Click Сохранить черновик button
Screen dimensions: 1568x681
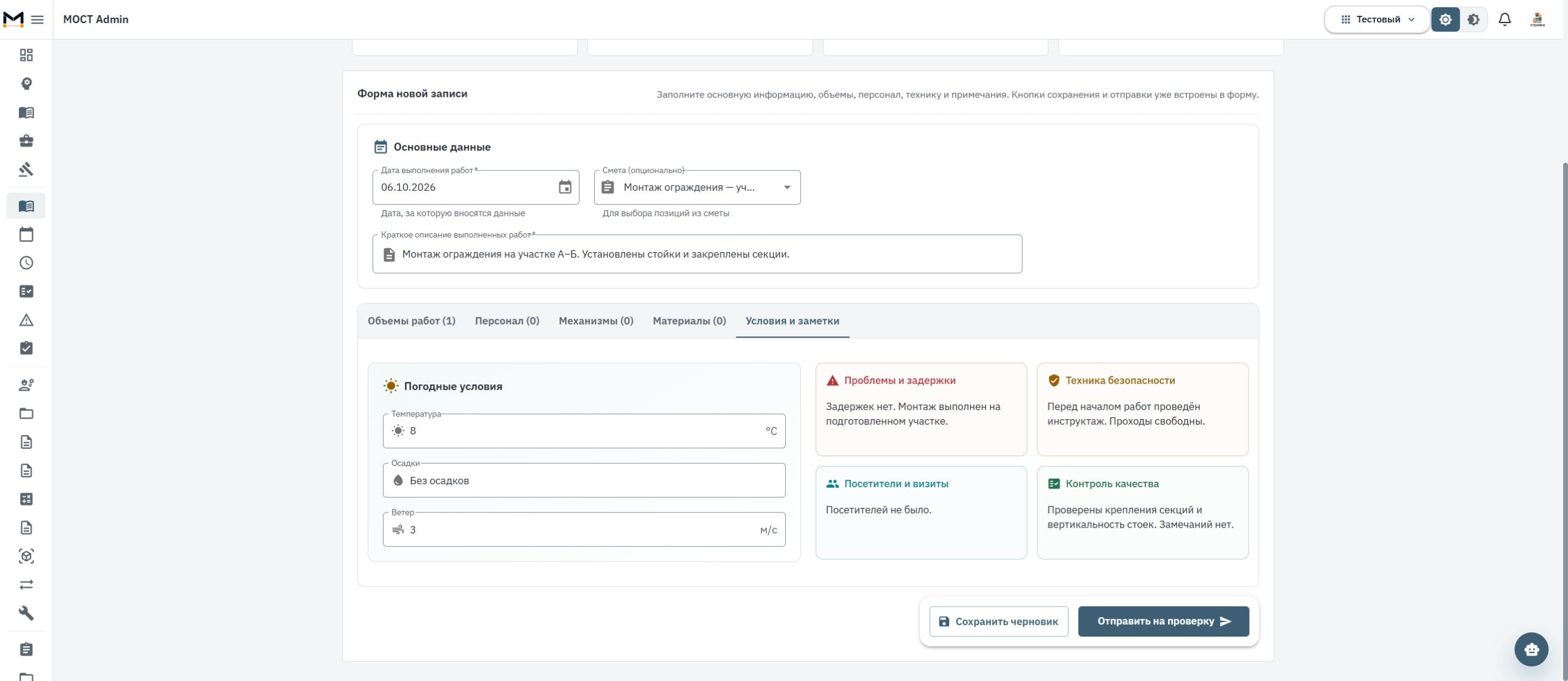pyautogui.click(x=999, y=621)
